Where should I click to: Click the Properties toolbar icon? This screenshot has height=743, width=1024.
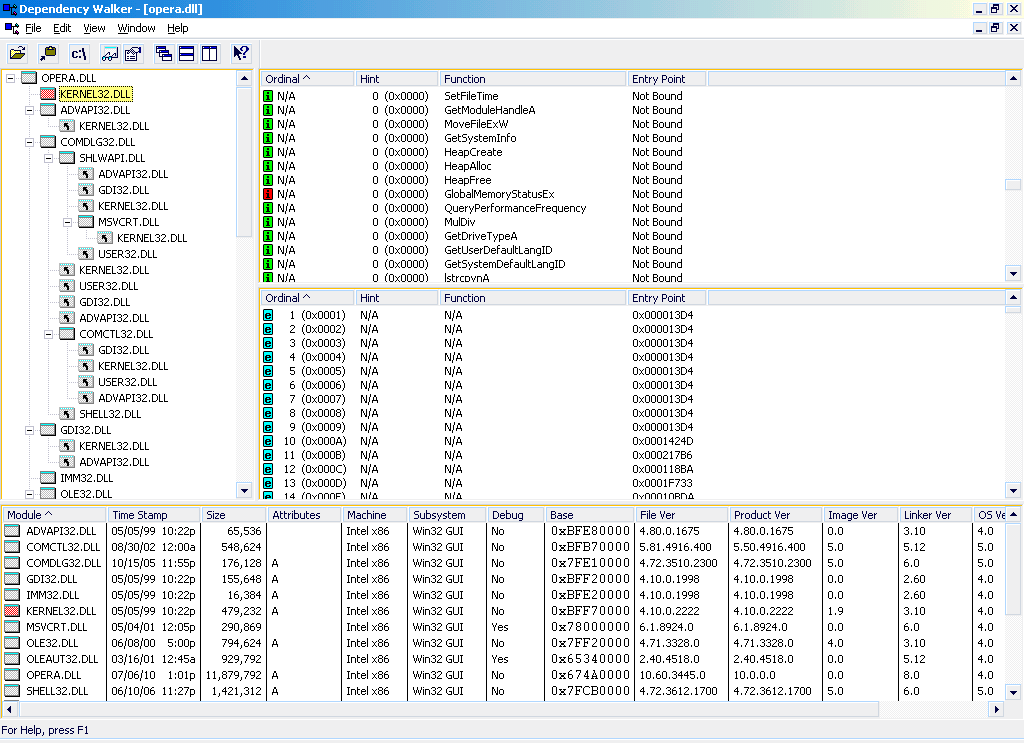click(133, 54)
